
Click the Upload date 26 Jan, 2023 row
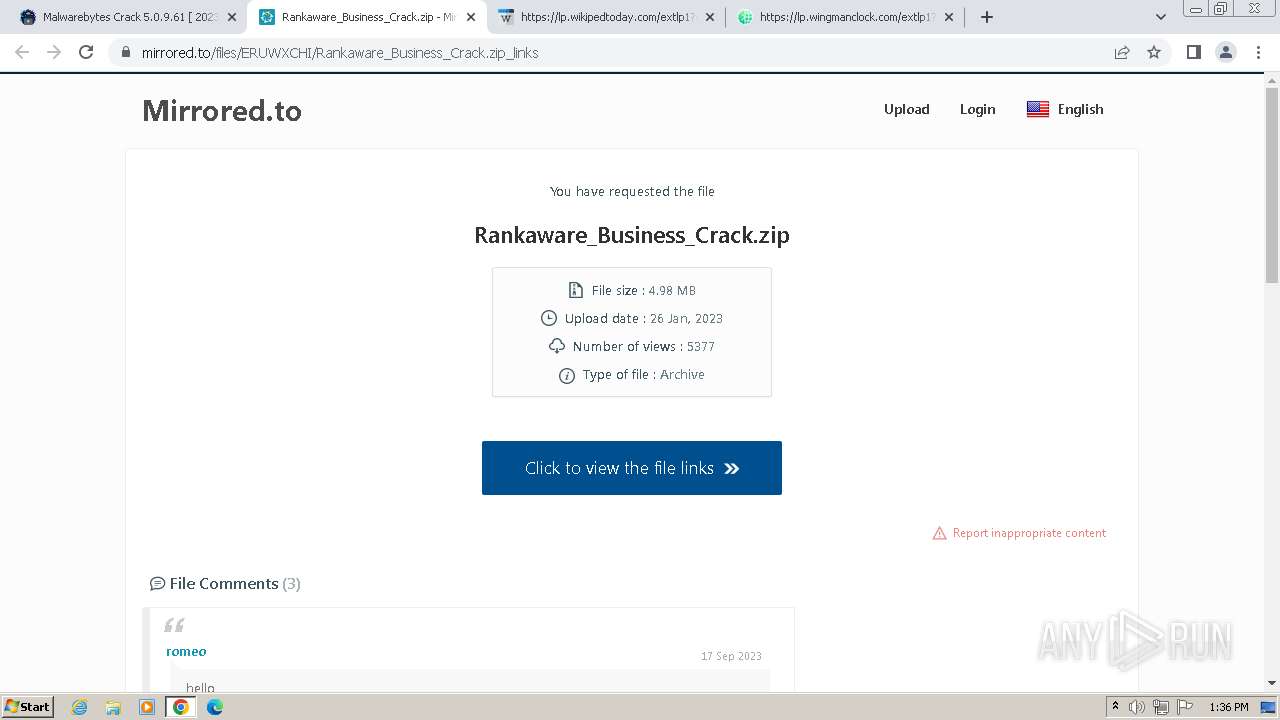(x=632, y=318)
